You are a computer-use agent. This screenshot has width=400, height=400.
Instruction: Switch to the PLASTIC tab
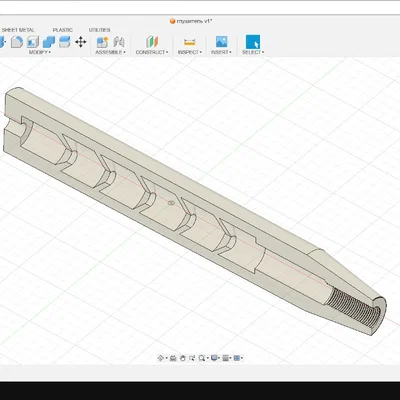click(x=63, y=30)
